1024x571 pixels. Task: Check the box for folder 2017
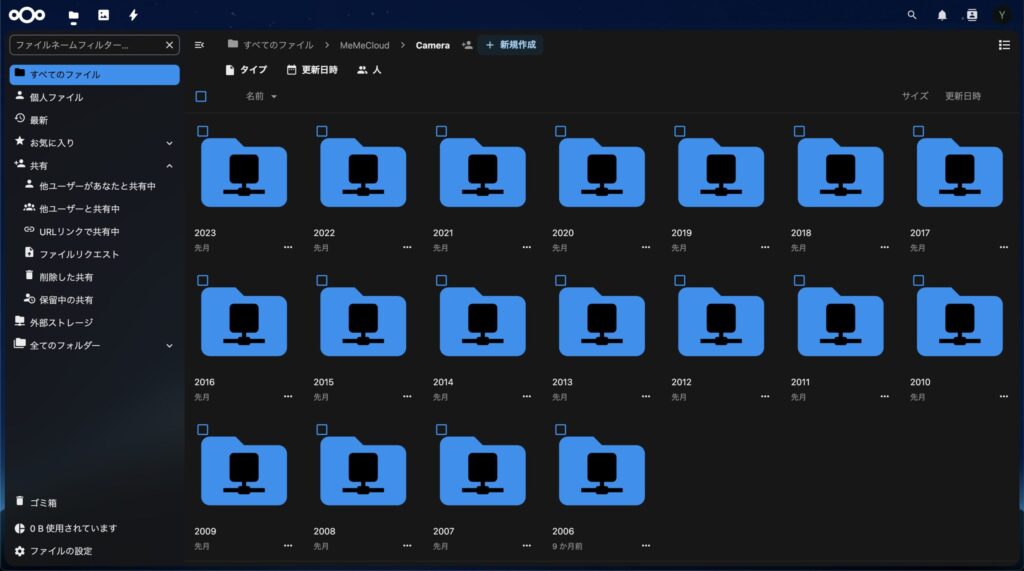(x=918, y=131)
